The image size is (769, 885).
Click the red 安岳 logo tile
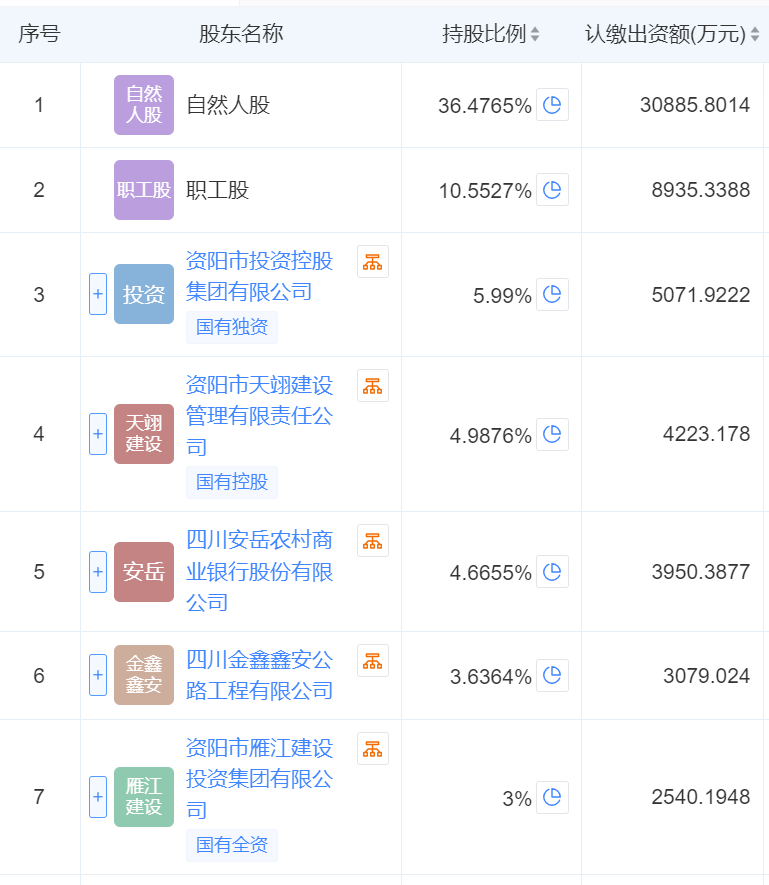(x=144, y=572)
